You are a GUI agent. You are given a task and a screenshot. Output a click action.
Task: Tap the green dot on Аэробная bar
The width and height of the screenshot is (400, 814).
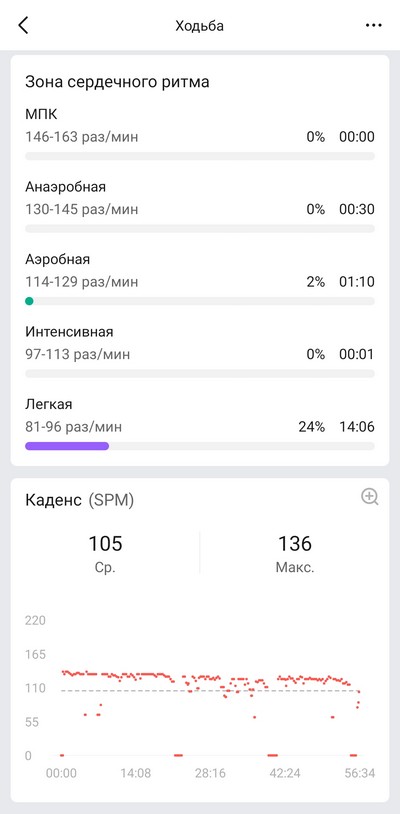tap(29, 301)
